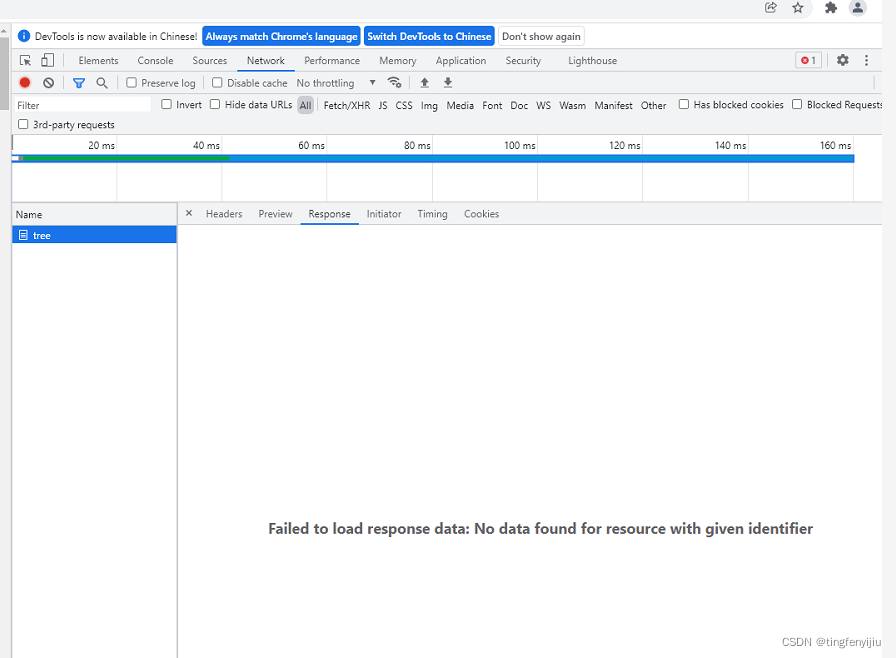
Task: Switch to the Console tab
Action: point(154,60)
